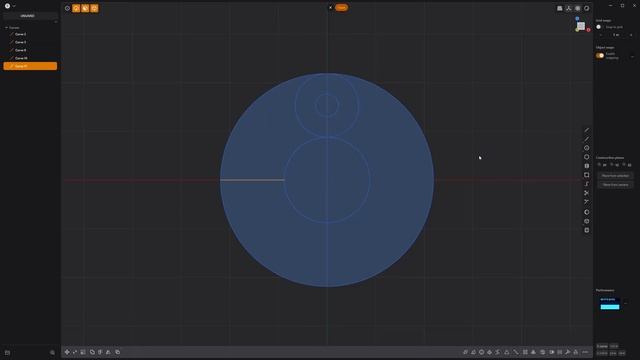This screenshot has height=360, width=640.
Task: Click the New from camera button
Action: 616,185
